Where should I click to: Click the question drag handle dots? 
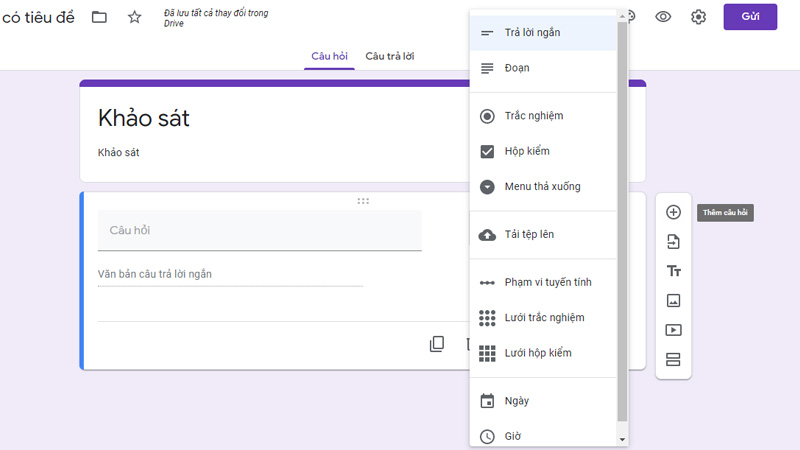[x=363, y=201]
